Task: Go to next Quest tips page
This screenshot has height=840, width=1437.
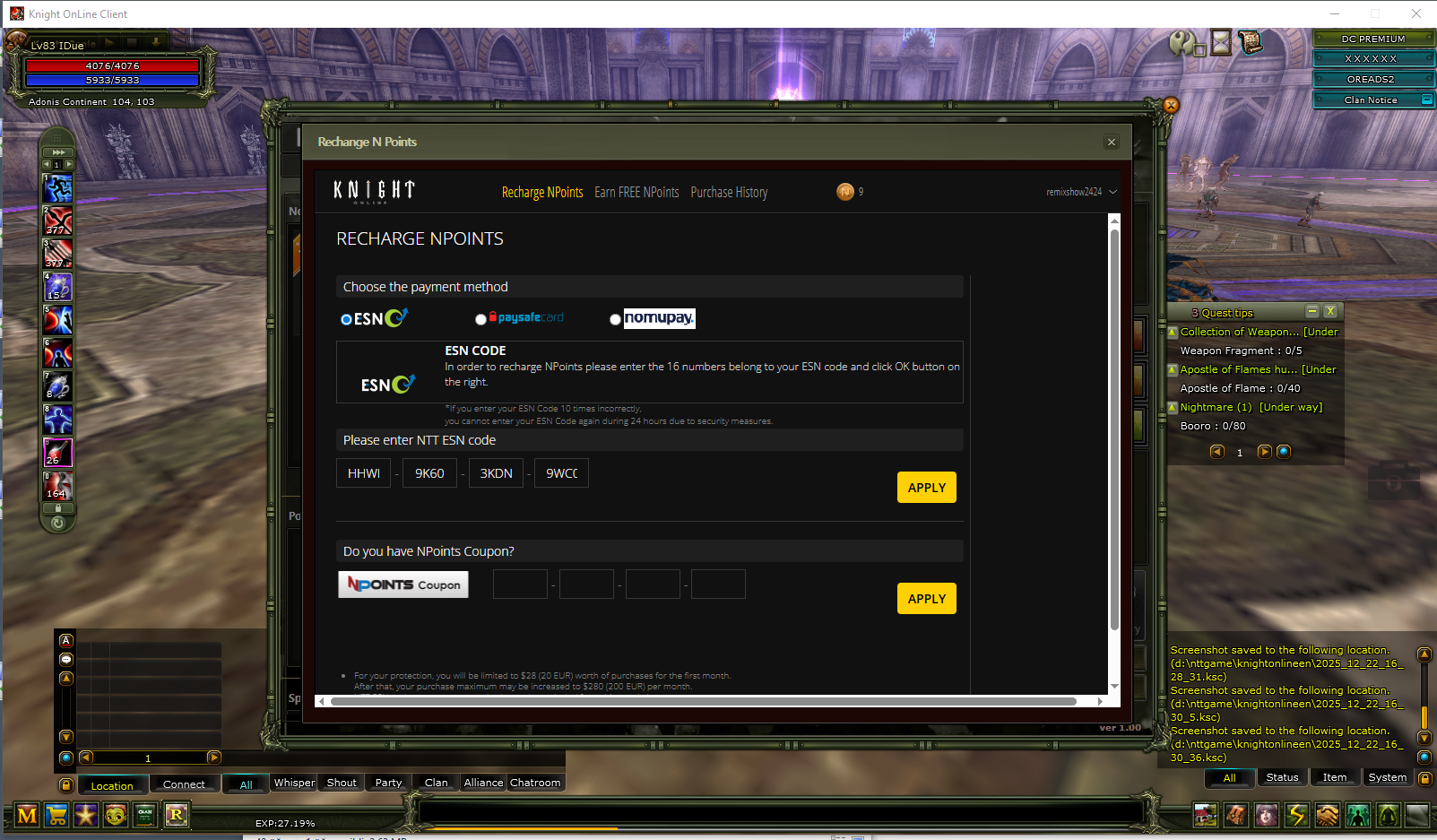Action: coord(1265,451)
